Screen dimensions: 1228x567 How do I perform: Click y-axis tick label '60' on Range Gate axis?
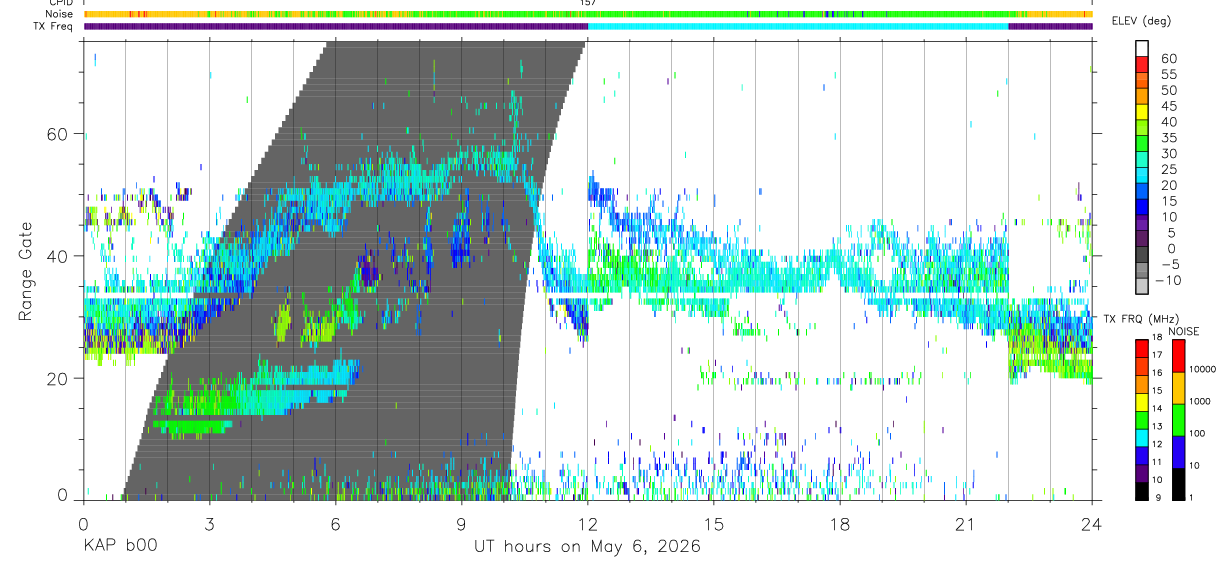pos(59,134)
